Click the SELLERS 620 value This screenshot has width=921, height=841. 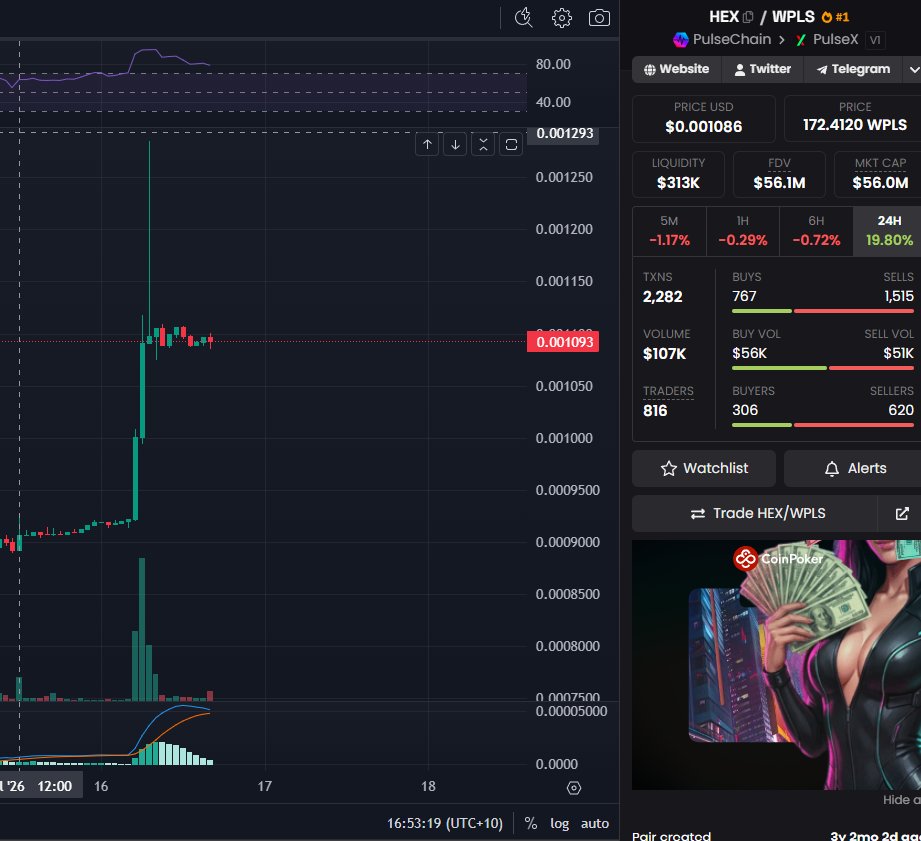pyautogui.click(x=901, y=410)
